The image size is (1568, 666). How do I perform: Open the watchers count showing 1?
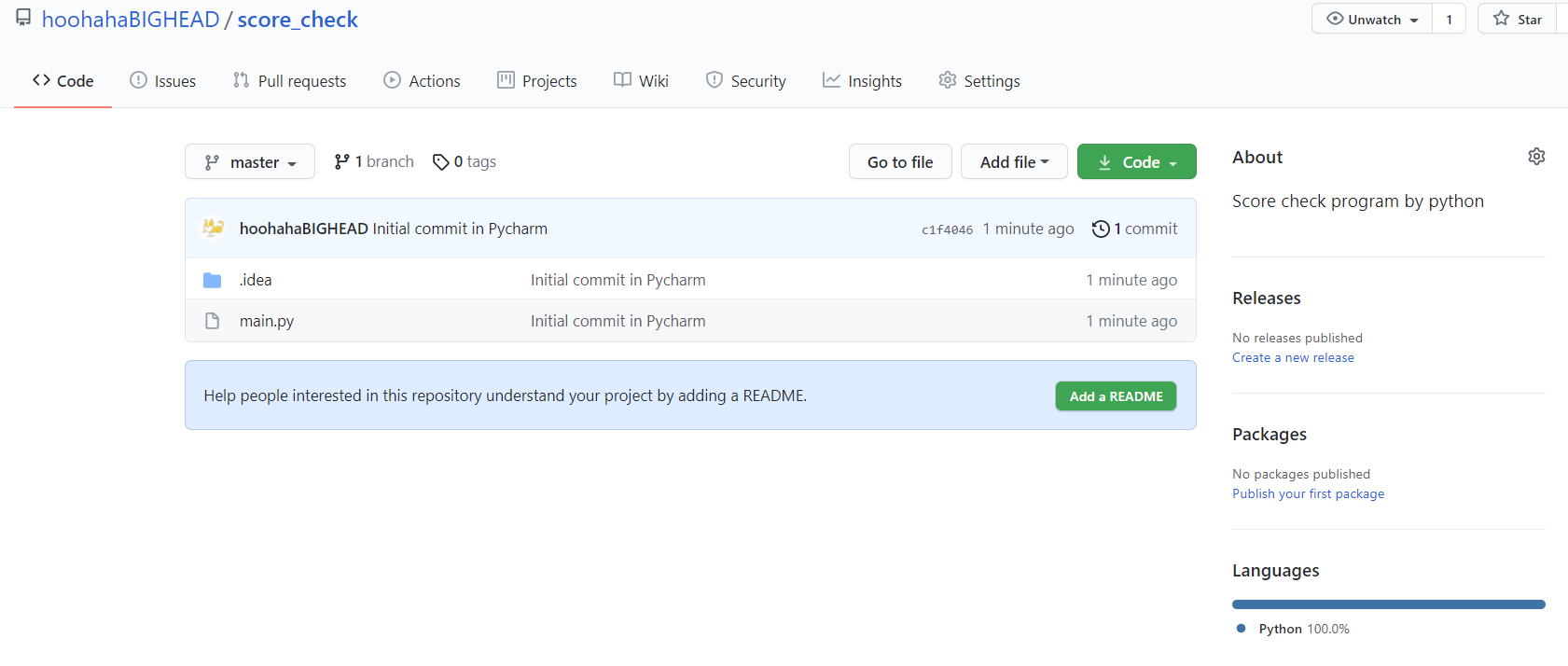tap(1449, 19)
